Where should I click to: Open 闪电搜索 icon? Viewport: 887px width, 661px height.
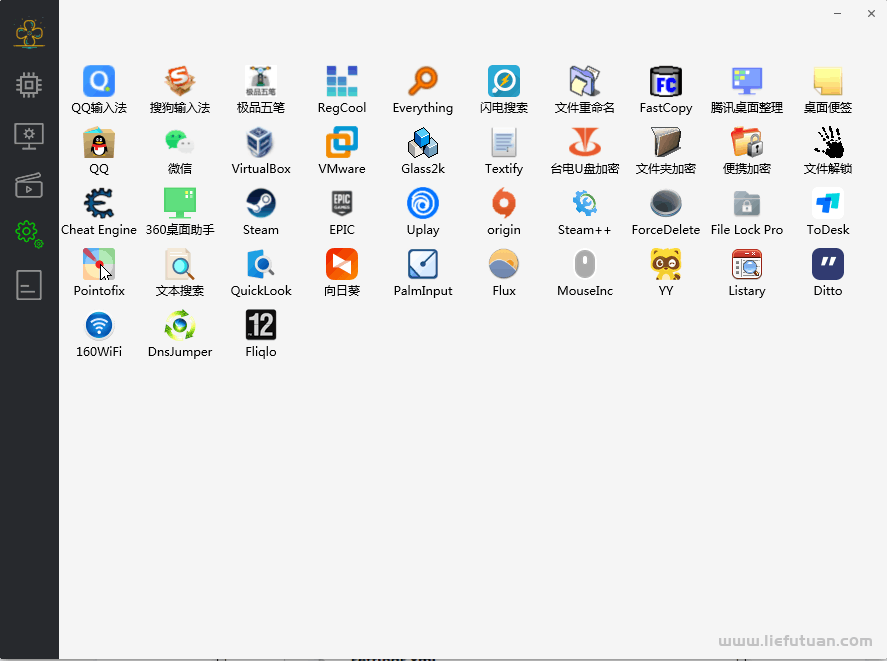tap(503, 81)
